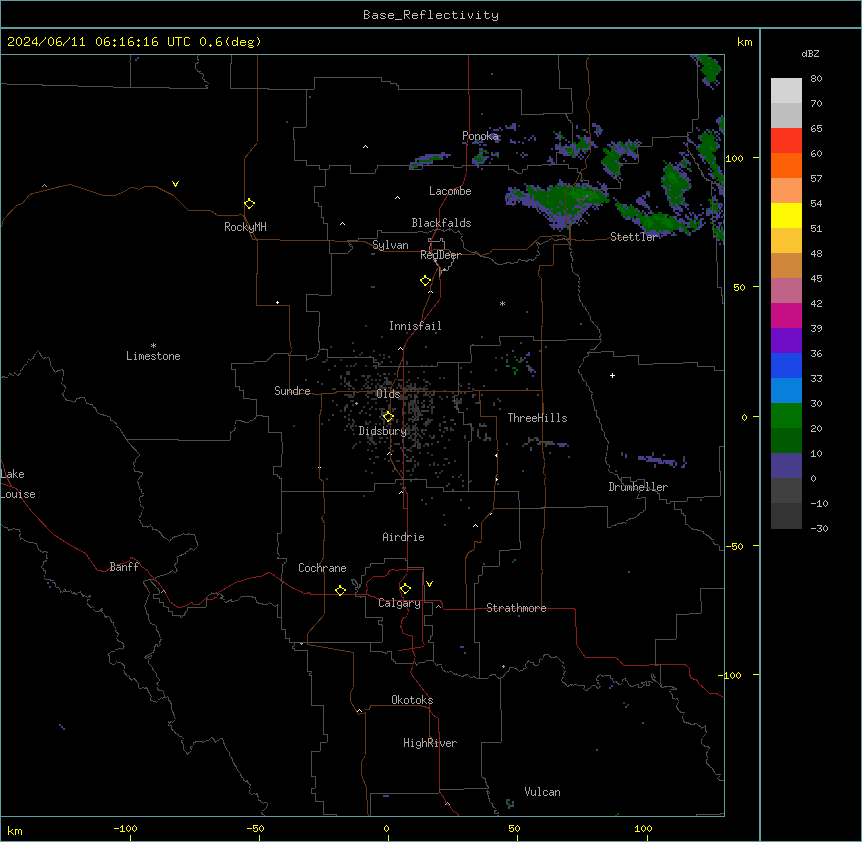
Task: Select the yellow 54-51 dBZ legend swatch
Action: 786,215
